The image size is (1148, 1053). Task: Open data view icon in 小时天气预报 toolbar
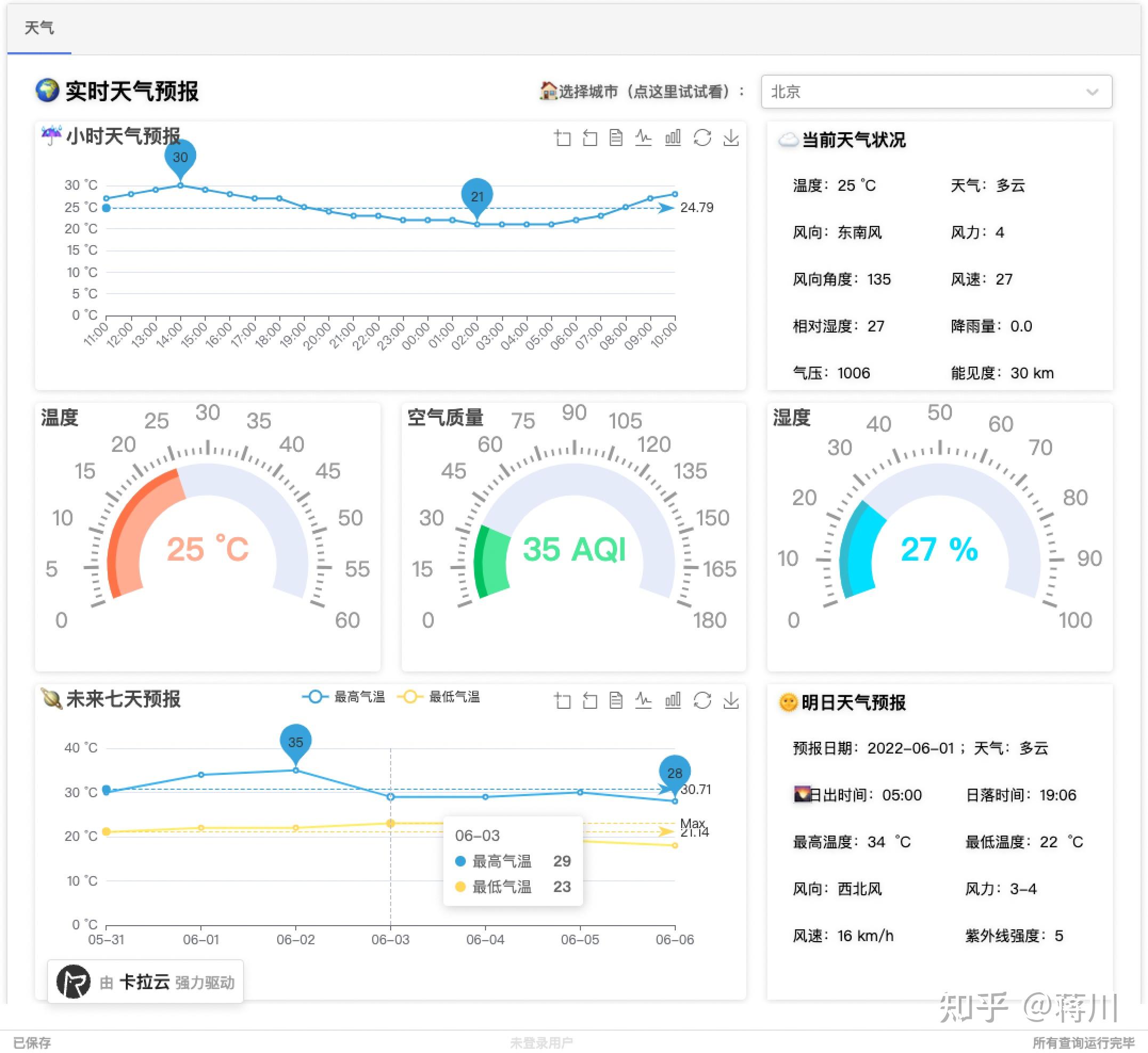pyautogui.click(x=616, y=138)
